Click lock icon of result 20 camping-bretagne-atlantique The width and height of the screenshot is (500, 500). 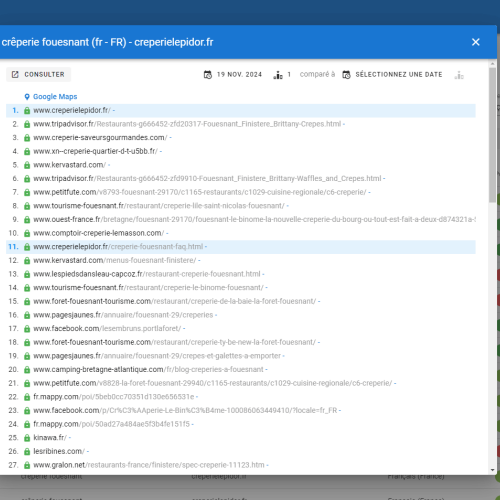point(27,370)
